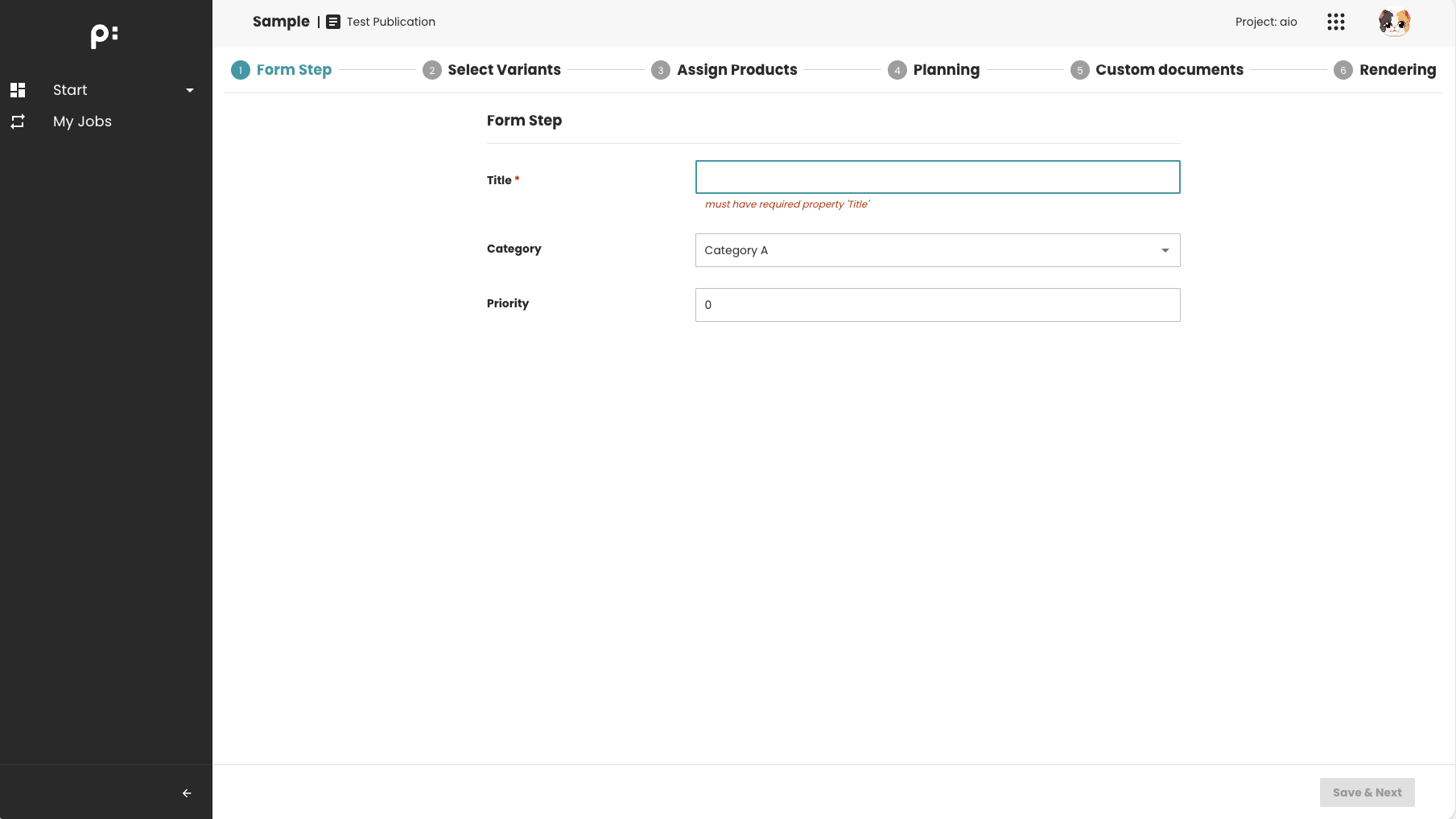Go to the Assign Products step
The height and width of the screenshot is (819, 1456).
click(x=736, y=70)
